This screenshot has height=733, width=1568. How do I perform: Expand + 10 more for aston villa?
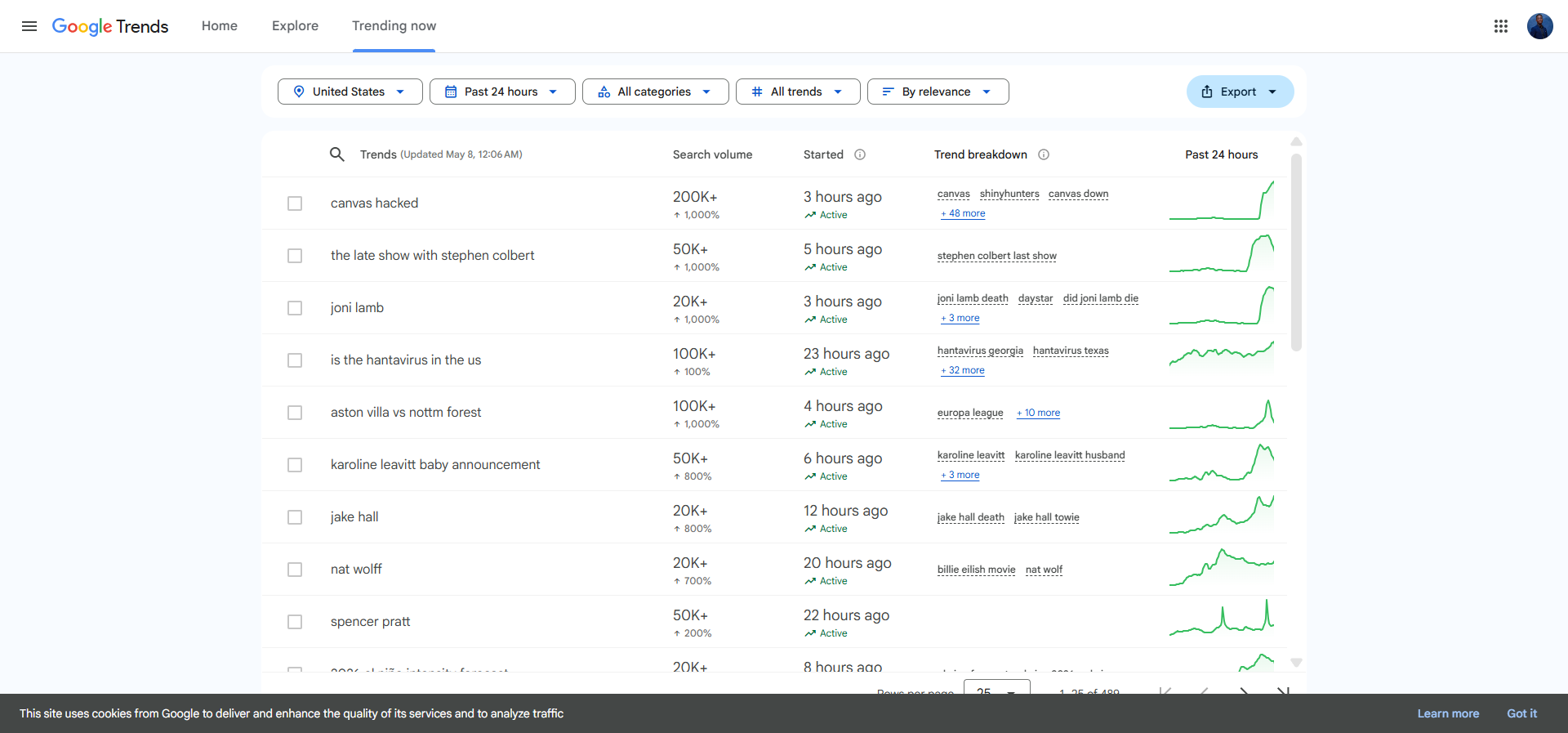pos(1038,413)
